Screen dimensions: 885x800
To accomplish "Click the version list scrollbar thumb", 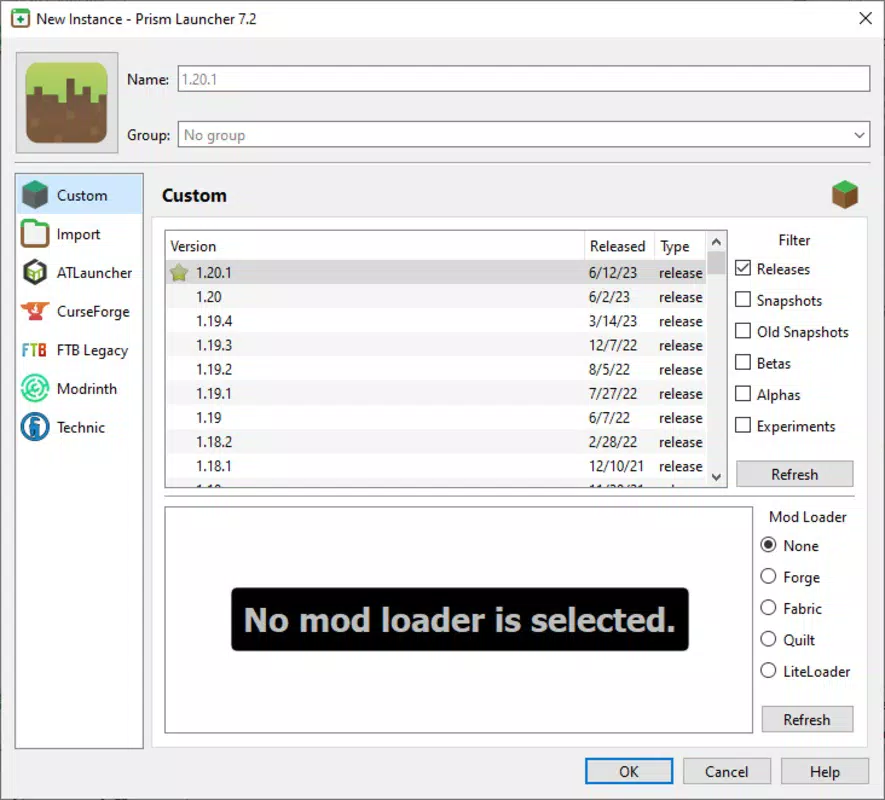I will pos(716,263).
